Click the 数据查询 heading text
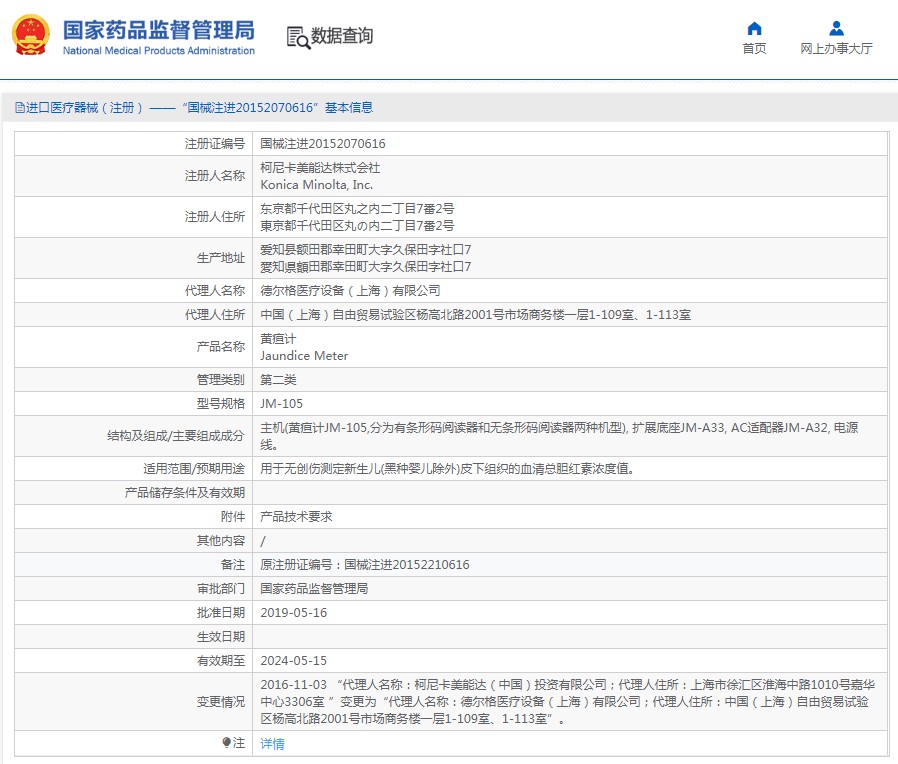 point(342,36)
